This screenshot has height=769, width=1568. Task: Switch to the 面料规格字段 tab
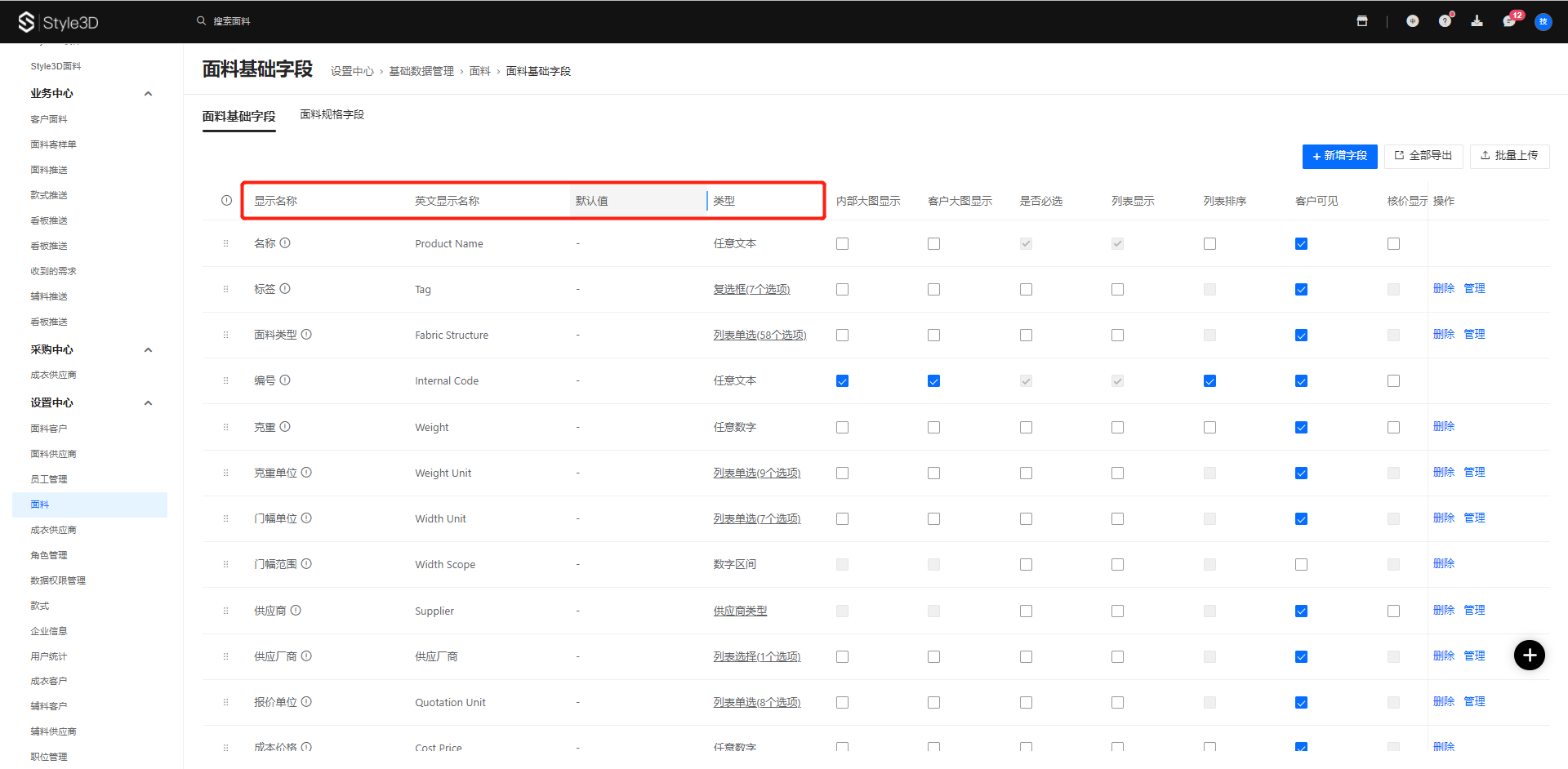pos(332,115)
